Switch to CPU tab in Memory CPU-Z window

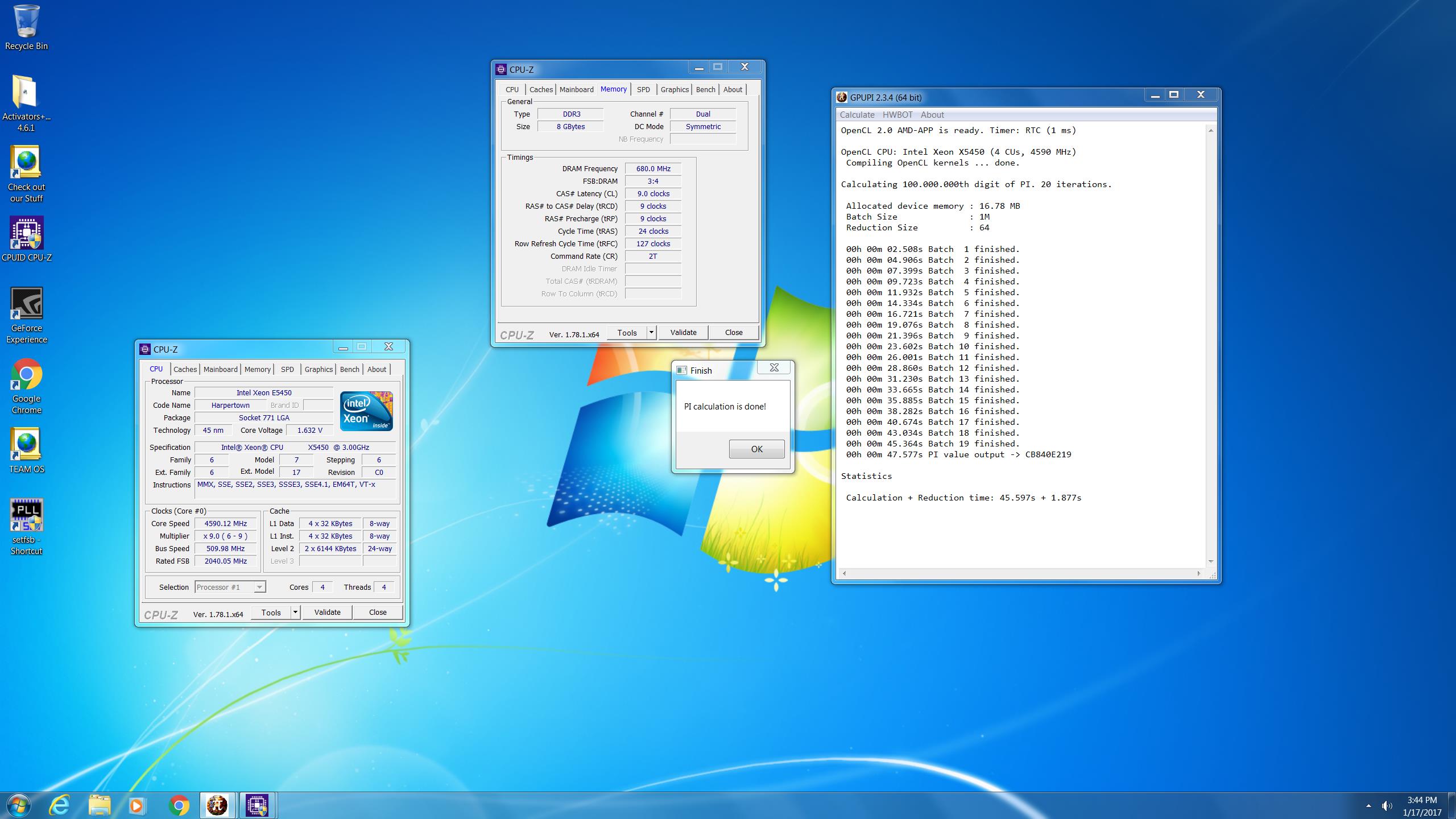tap(512, 89)
